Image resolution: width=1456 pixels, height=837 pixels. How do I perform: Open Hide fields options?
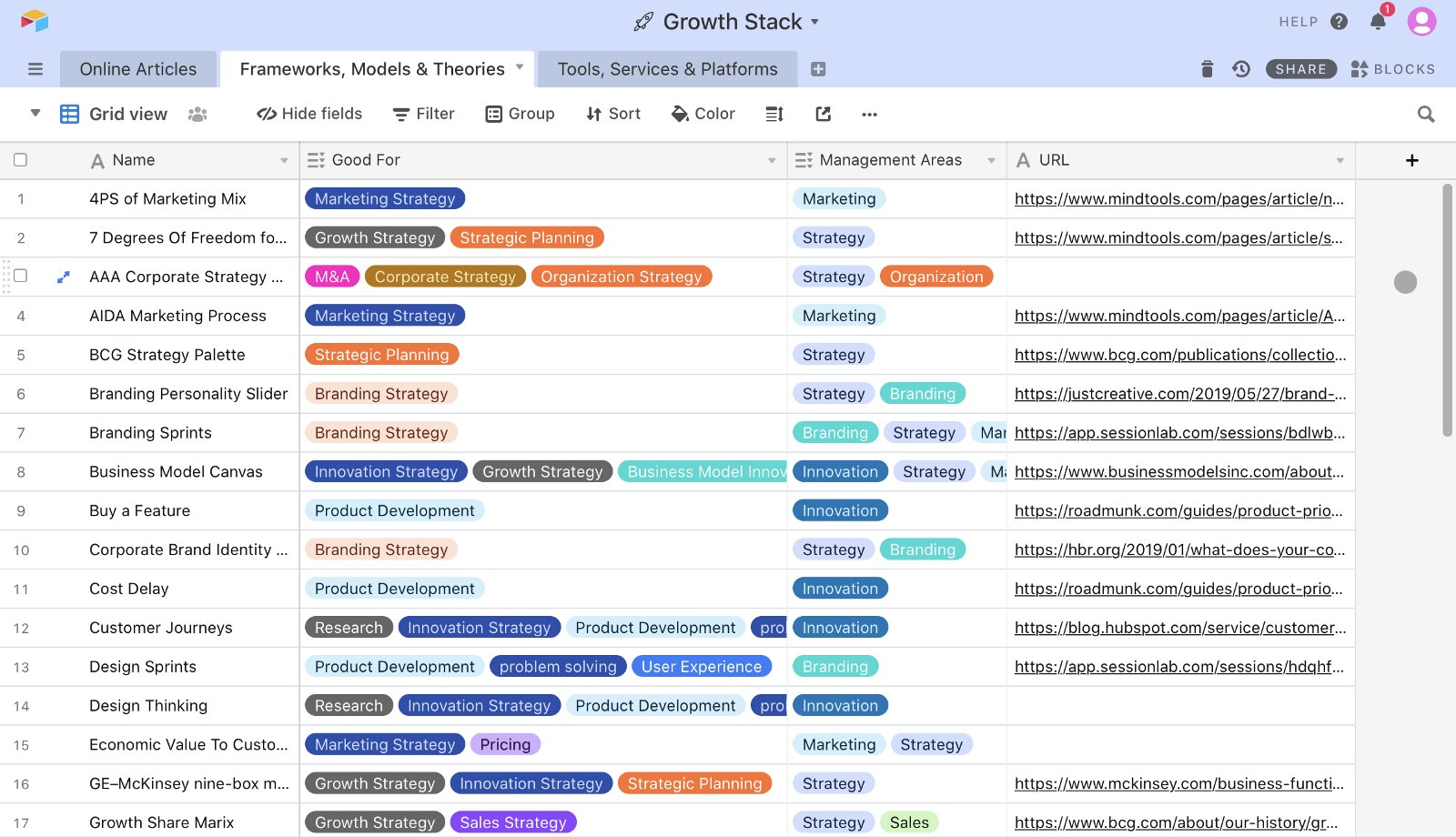click(x=309, y=114)
